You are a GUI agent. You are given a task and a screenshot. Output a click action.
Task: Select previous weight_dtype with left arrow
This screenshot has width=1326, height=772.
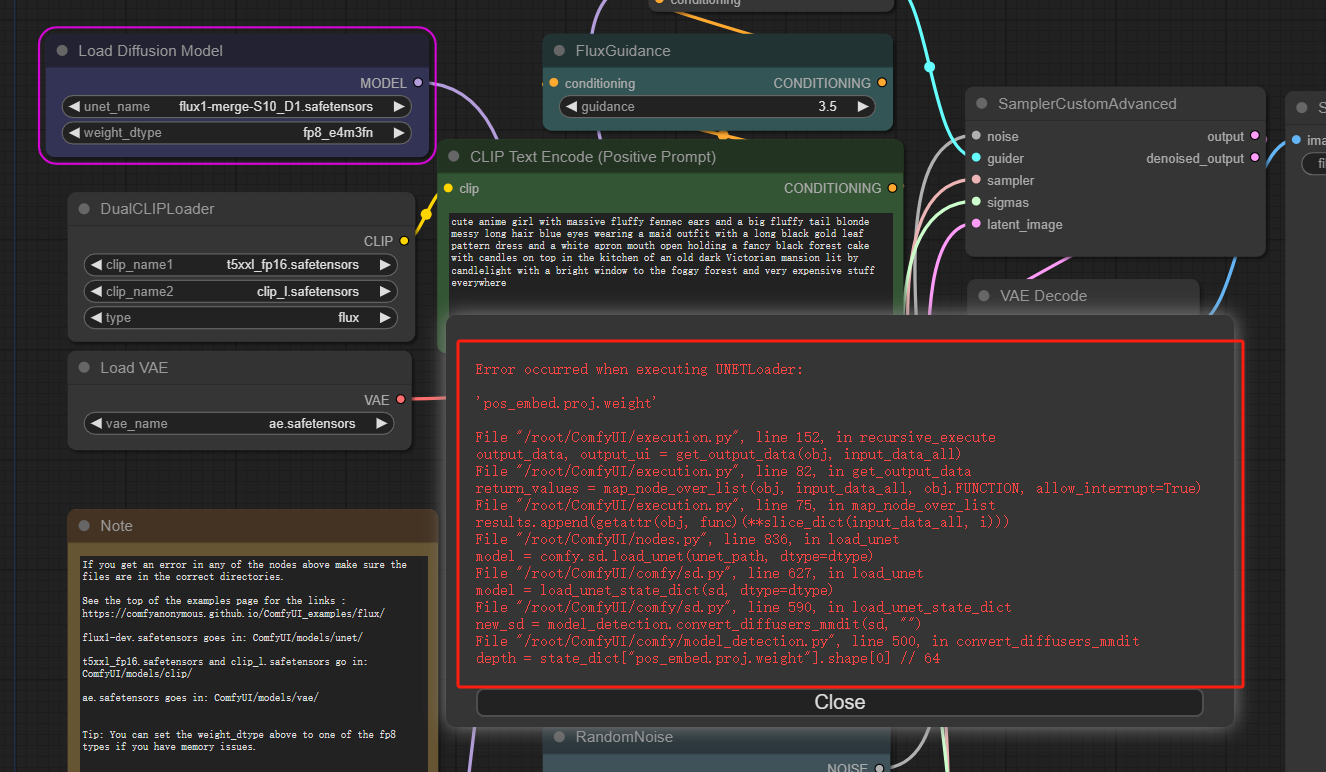(74, 133)
